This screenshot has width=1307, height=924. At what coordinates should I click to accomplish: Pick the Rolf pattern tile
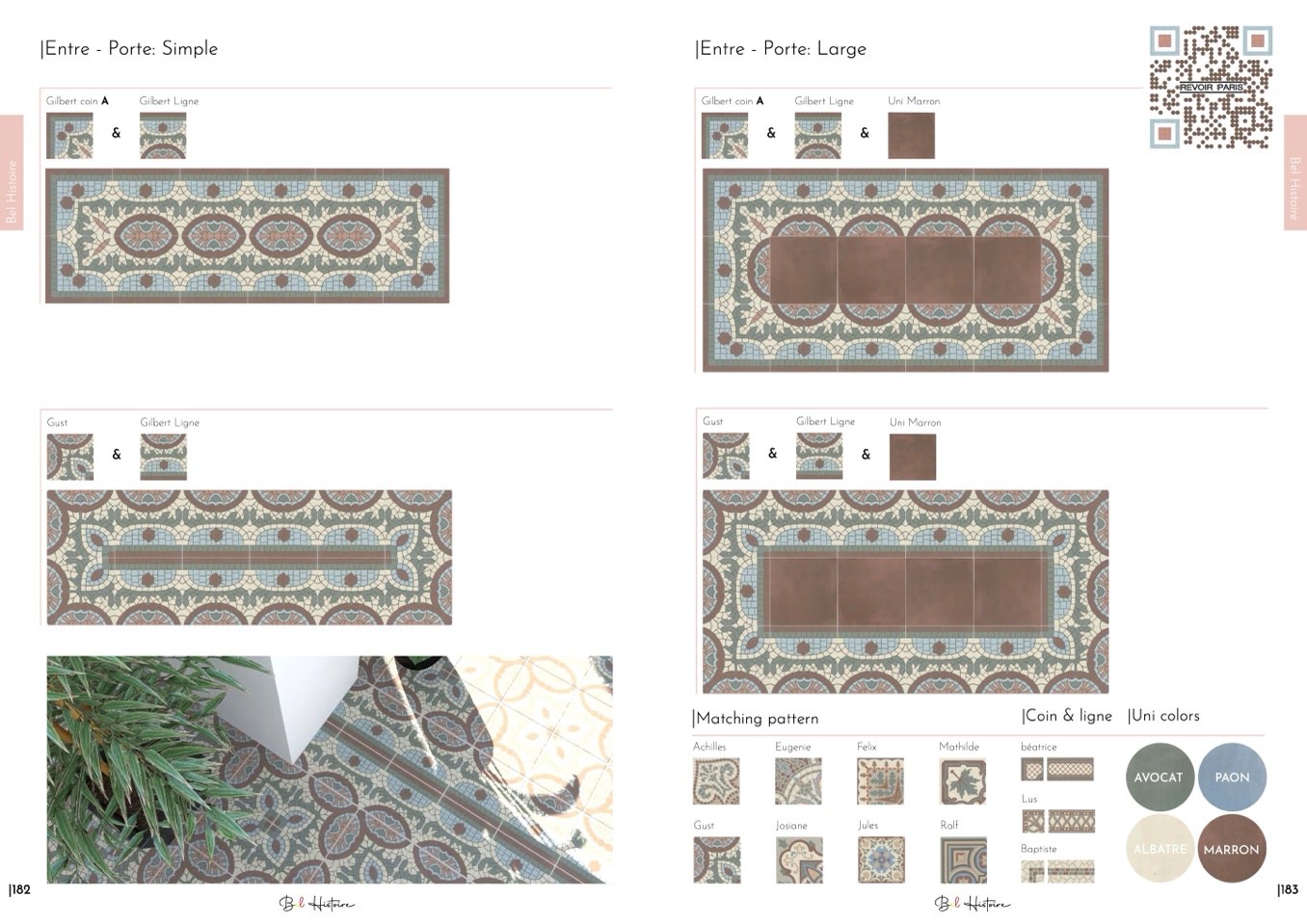point(963,859)
